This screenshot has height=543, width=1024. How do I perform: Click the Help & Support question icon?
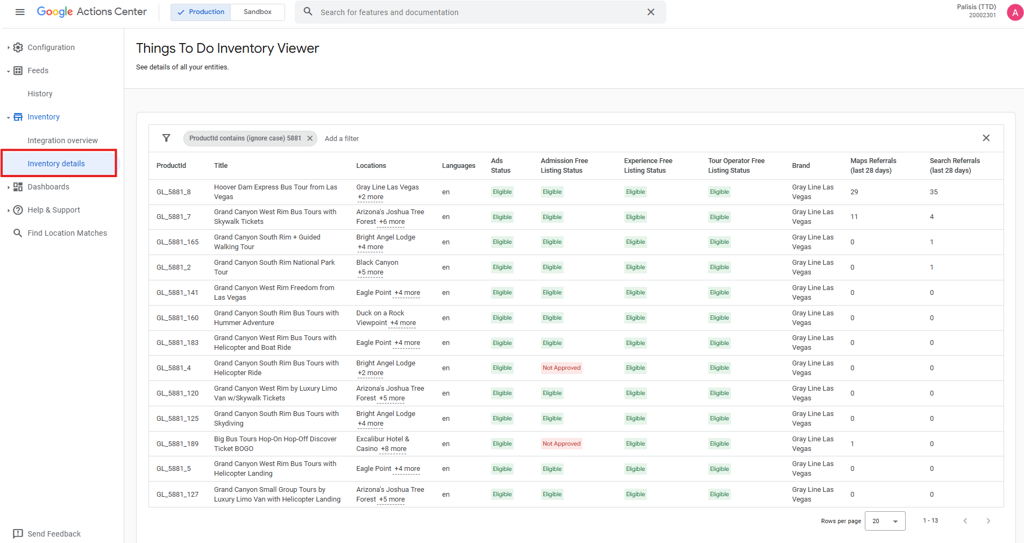18,210
